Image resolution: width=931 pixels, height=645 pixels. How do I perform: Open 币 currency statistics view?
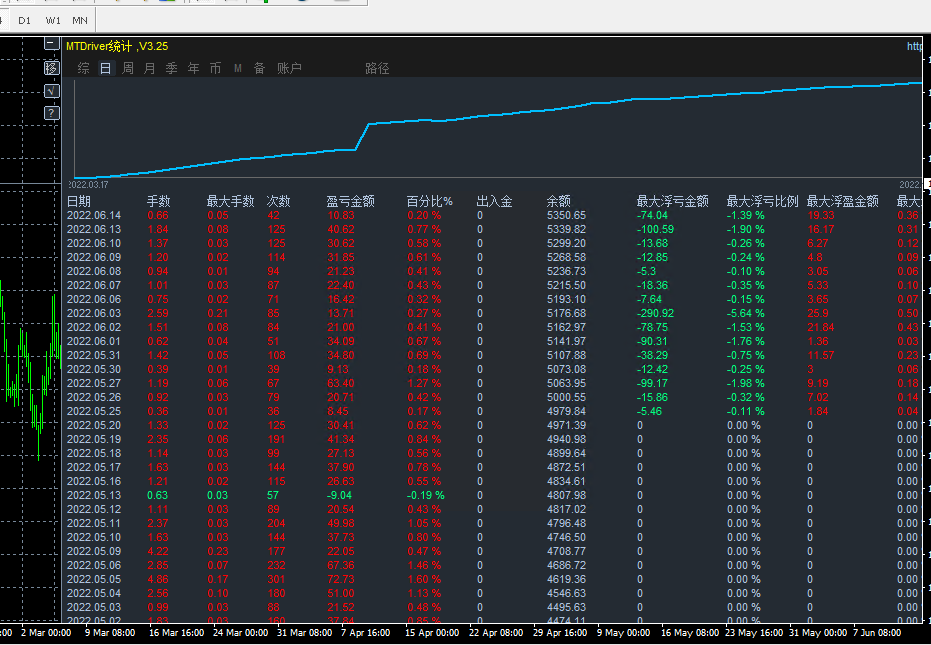(x=214, y=67)
